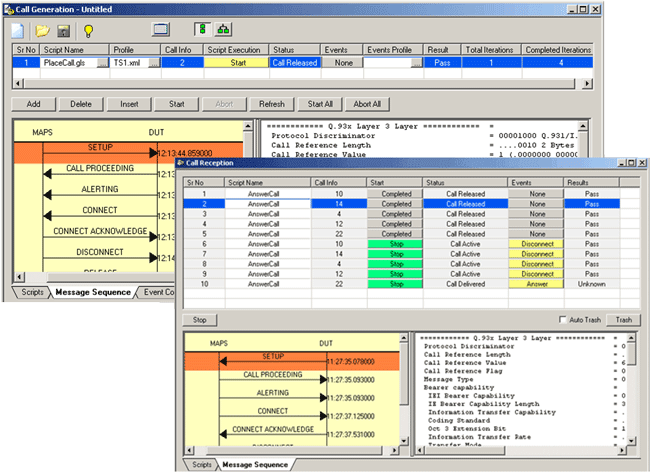The width and height of the screenshot is (650, 472).
Task: Click green Stop cell in row 6
Action: (395, 244)
